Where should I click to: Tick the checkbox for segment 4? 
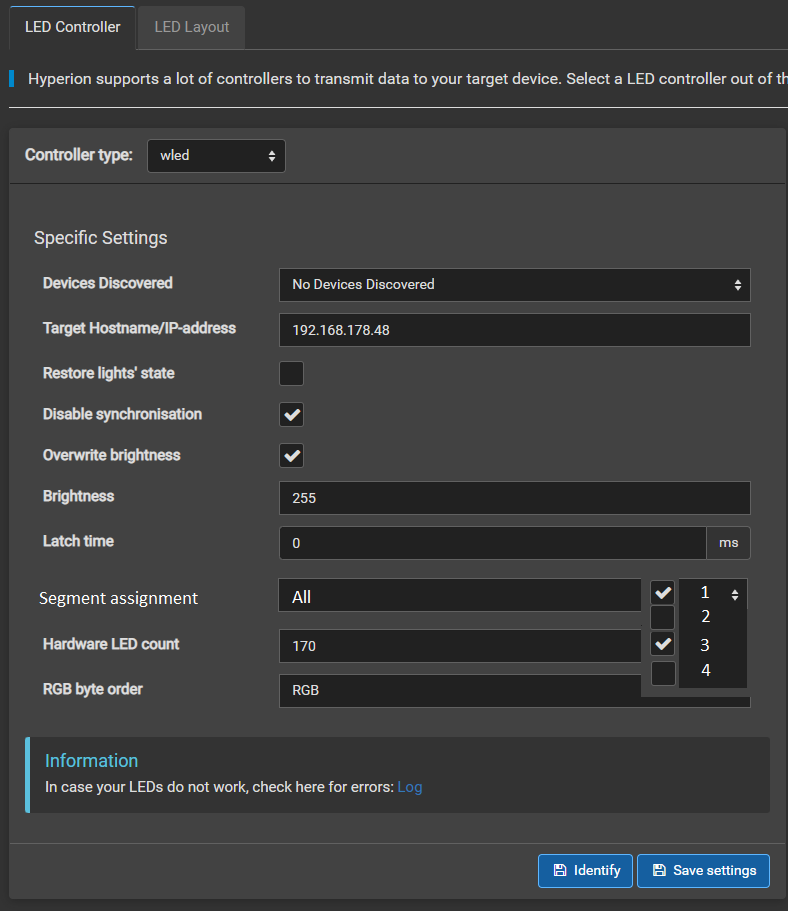click(x=663, y=672)
